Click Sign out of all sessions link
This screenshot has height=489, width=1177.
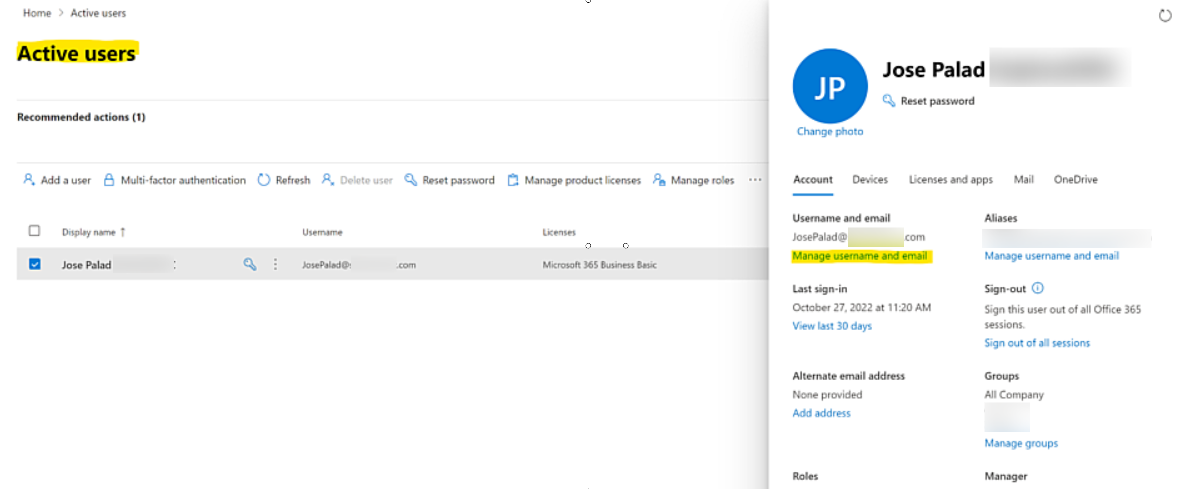(x=1036, y=343)
